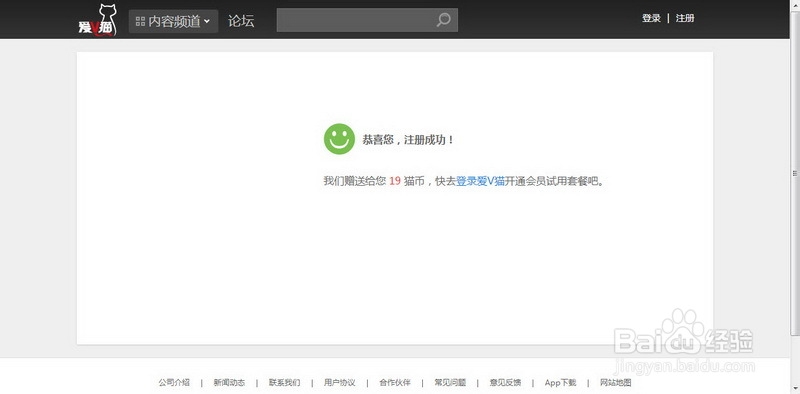The image size is (800, 394).
Task: Click the 爱V猫 cat logo
Action: (x=98, y=20)
